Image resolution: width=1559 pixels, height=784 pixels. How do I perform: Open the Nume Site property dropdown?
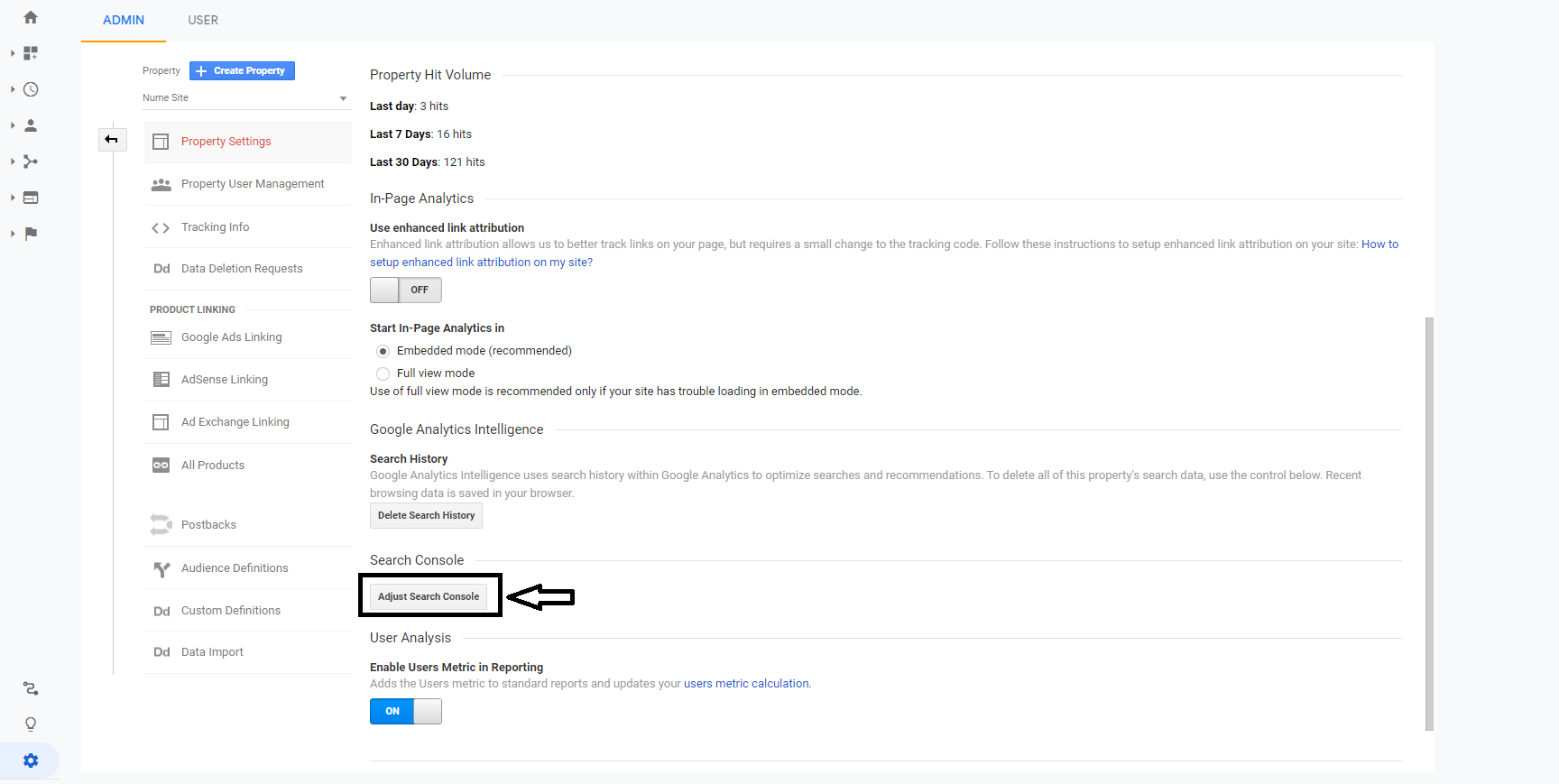[245, 97]
